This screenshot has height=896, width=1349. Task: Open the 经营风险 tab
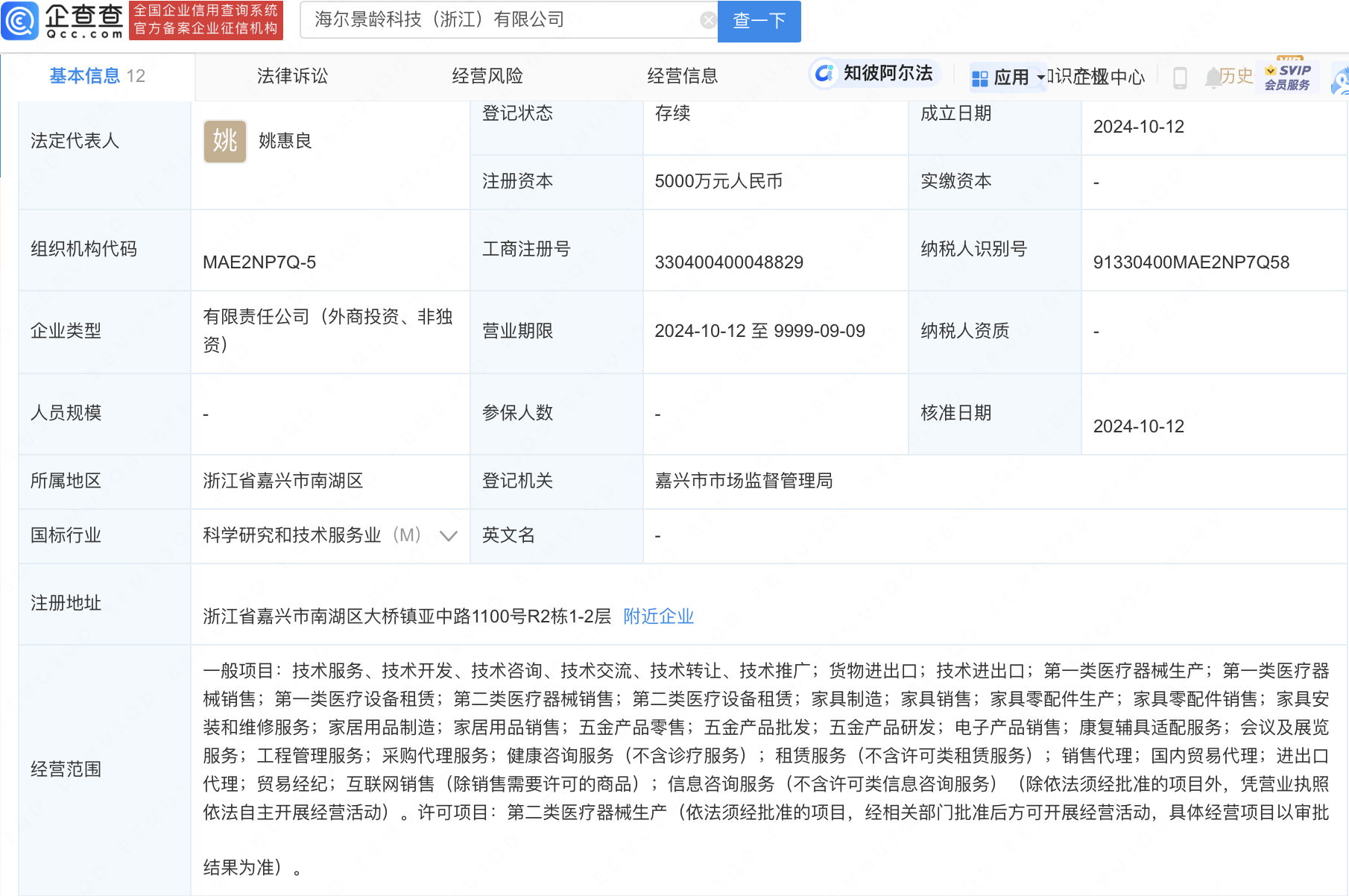(x=487, y=75)
